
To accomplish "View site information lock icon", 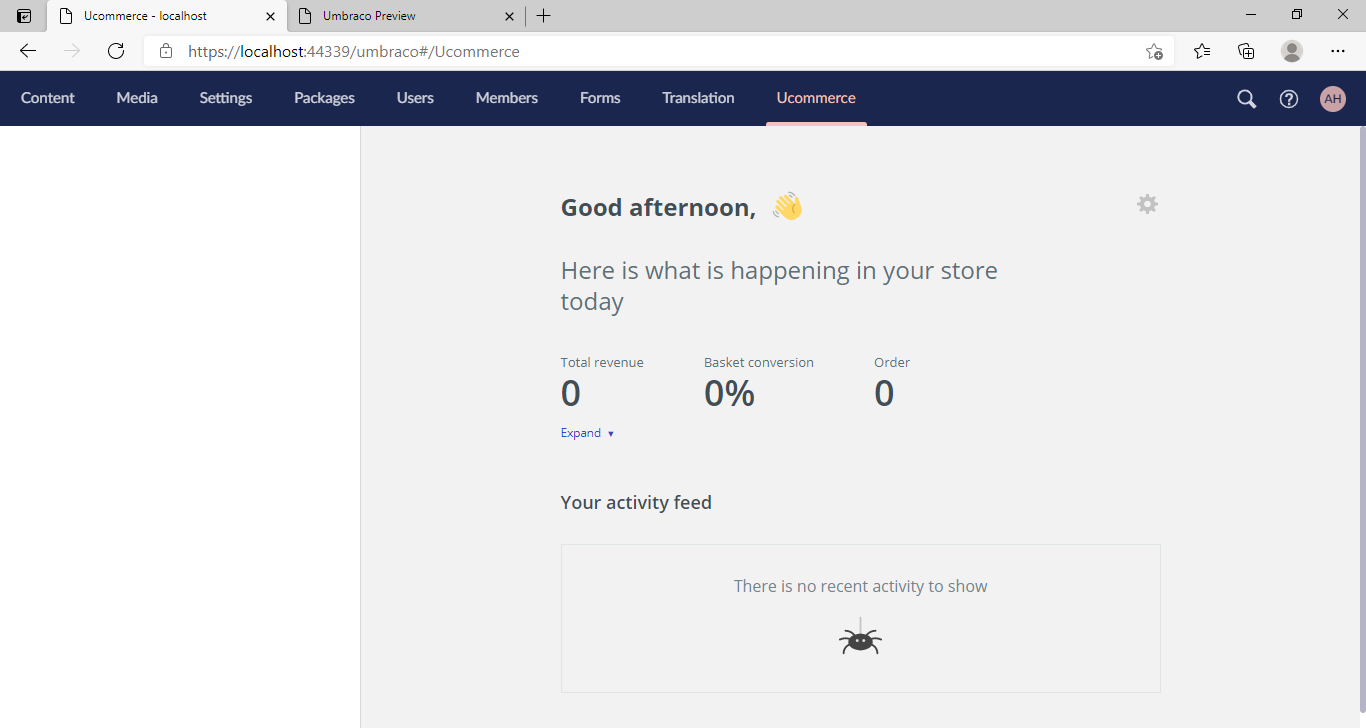I will click(166, 51).
